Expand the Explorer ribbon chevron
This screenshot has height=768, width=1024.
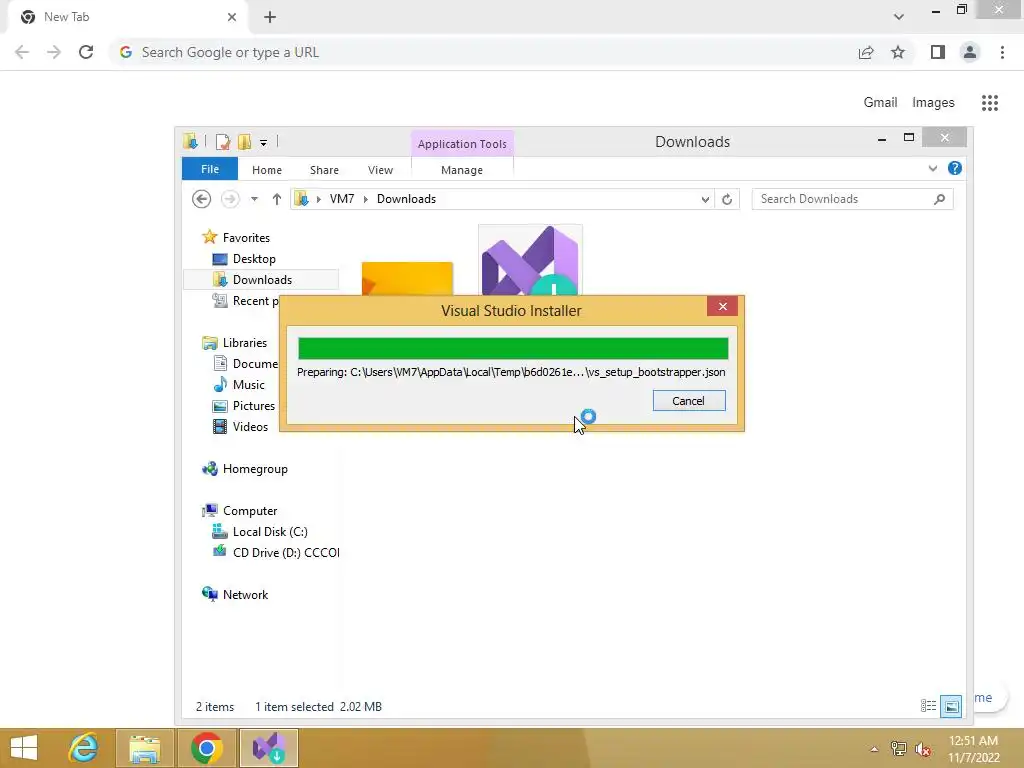[933, 168]
